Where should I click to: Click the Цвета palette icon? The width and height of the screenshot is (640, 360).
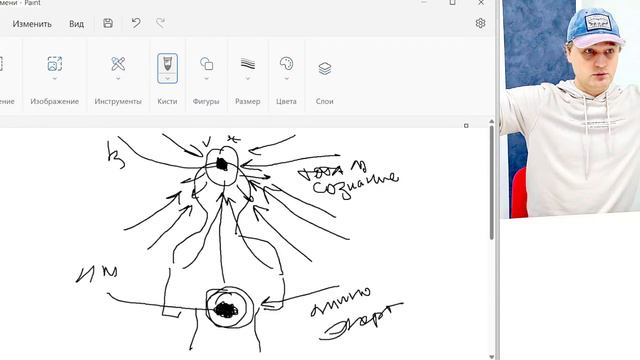tap(286, 63)
